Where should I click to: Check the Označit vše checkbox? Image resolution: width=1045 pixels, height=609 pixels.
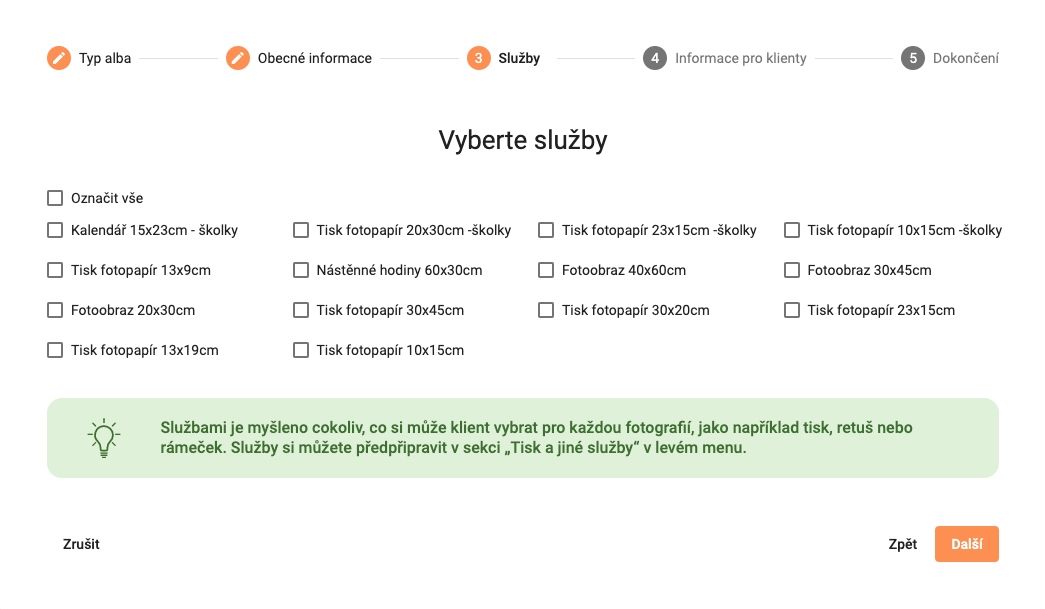click(x=55, y=198)
